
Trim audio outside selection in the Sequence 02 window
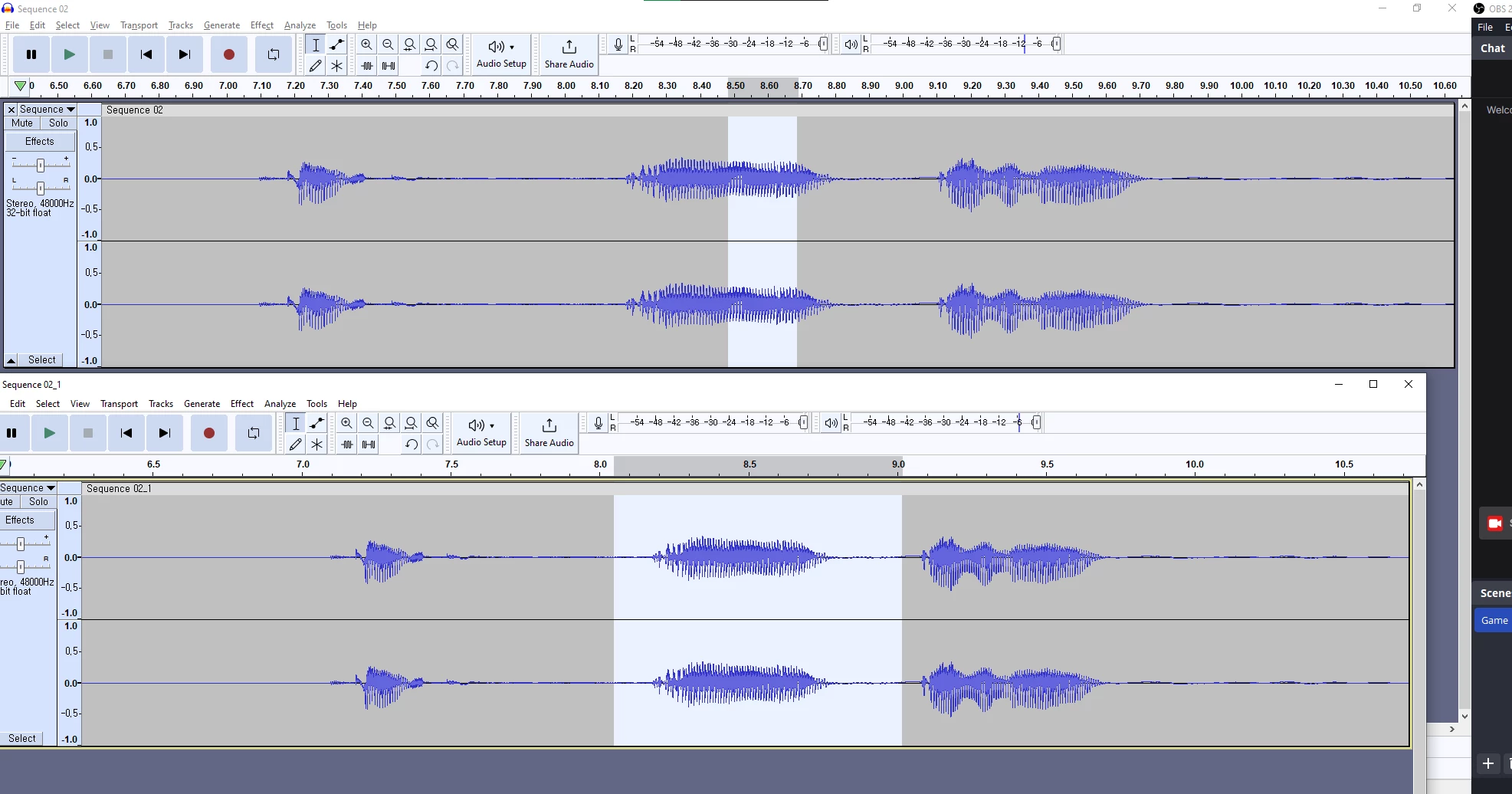point(367,66)
